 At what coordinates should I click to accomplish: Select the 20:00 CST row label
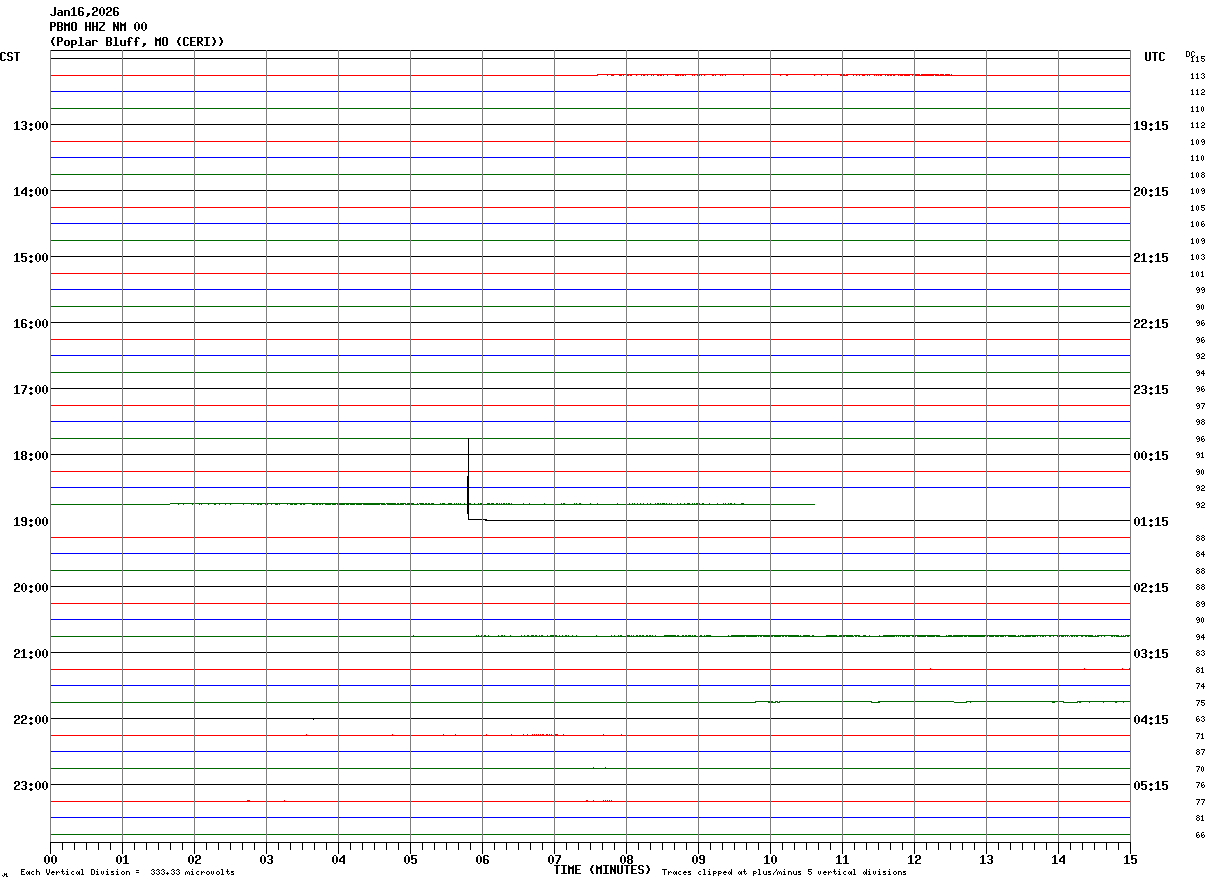tap(31, 587)
